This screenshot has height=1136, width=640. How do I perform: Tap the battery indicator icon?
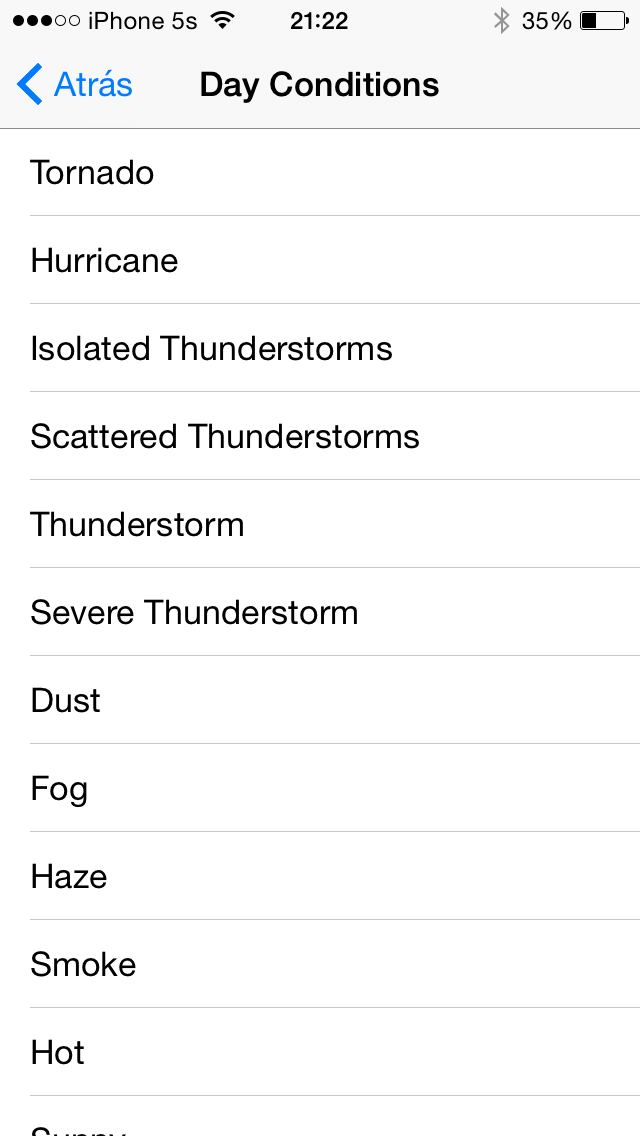[605, 21]
